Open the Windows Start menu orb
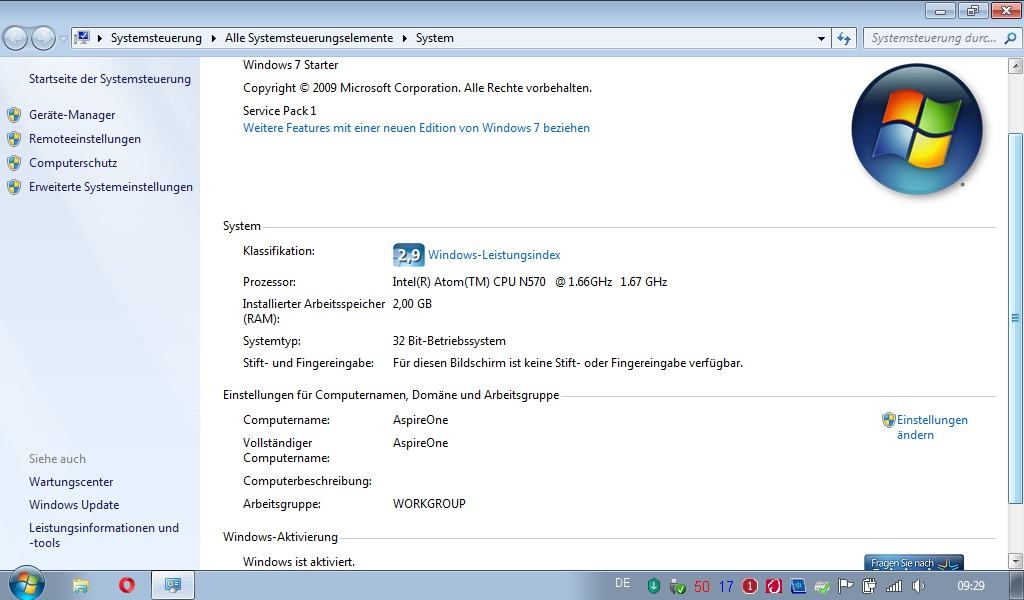The height and width of the screenshot is (600, 1024). pyautogui.click(x=26, y=584)
